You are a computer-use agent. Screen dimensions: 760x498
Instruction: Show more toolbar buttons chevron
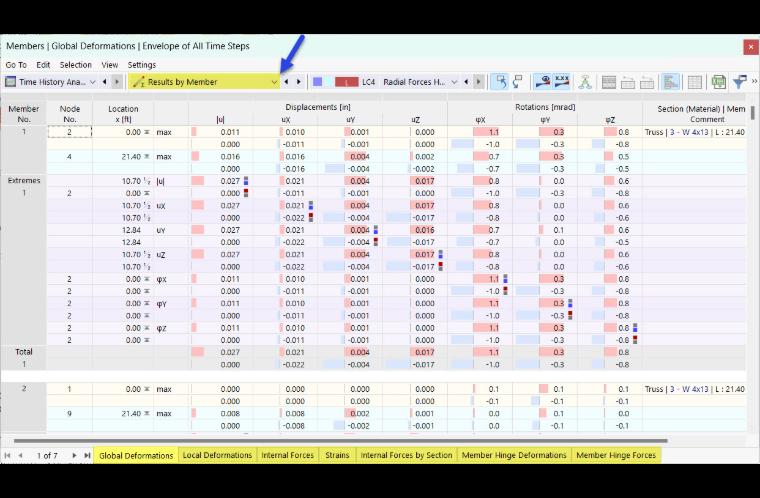point(754,81)
